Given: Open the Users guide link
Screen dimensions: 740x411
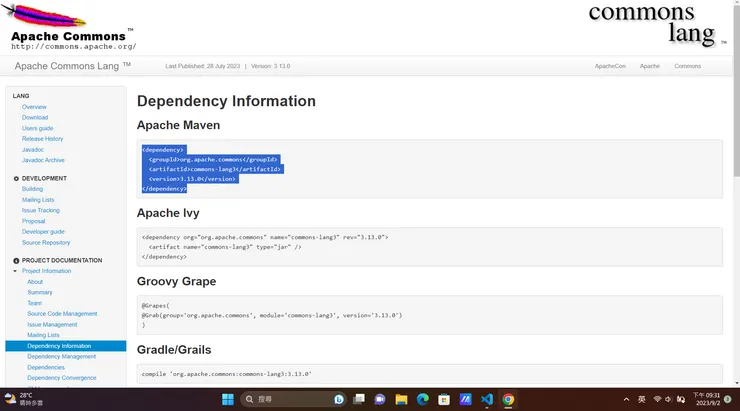Looking at the screenshot, I should click(x=37, y=128).
